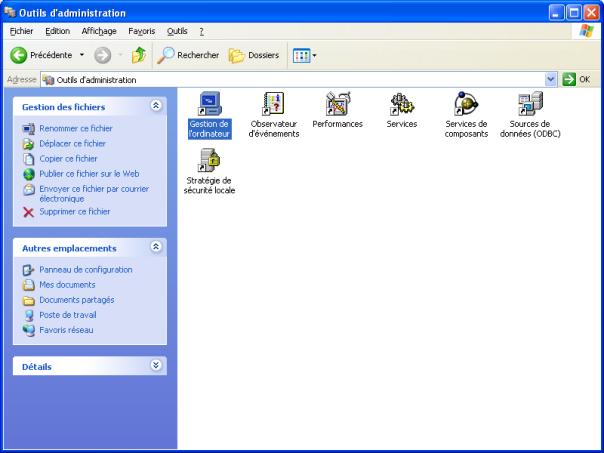Screen dimensions: 604x453
Task: Click Déplacer ce fichier link
Action: [x=72, y=144]
